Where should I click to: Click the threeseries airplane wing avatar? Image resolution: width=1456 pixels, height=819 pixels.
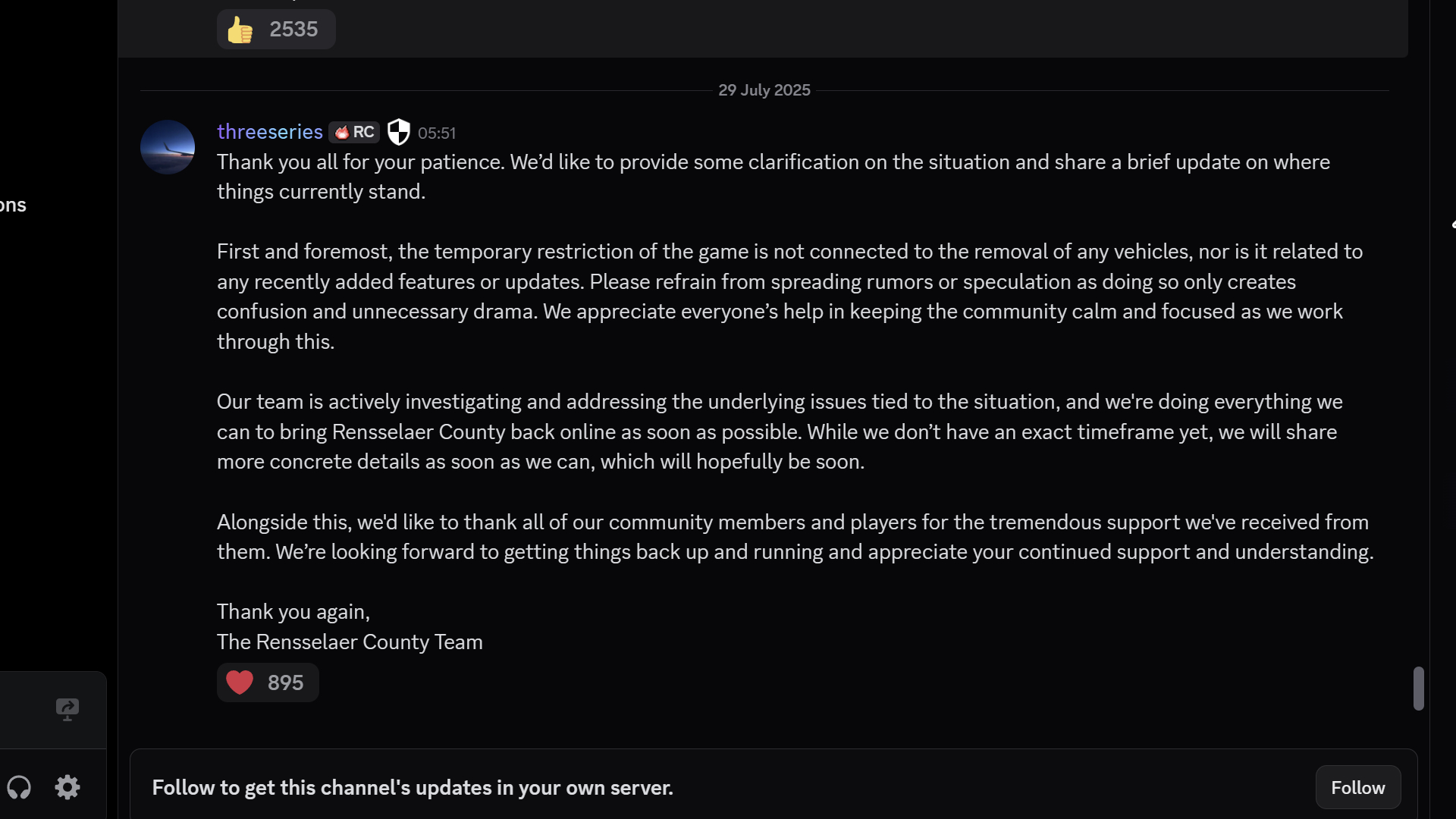pos(168,147)
